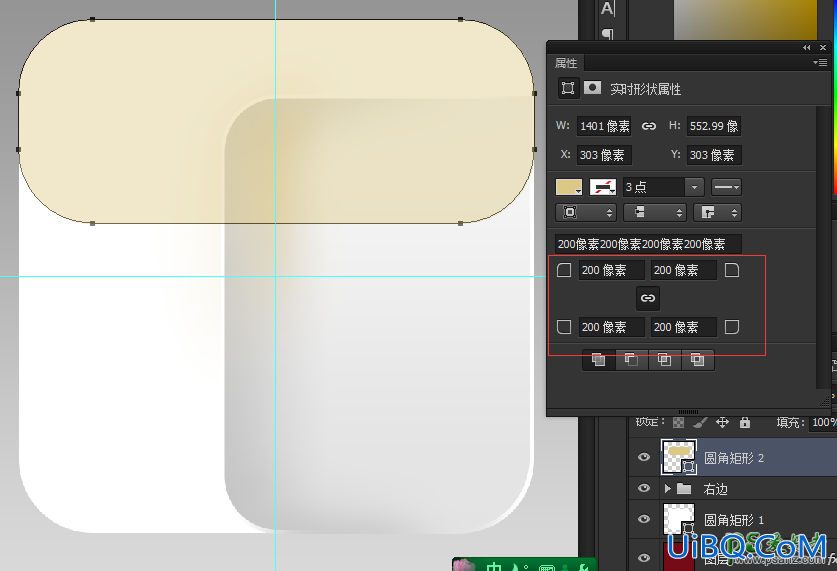Click the combined corner radii text field
Screen dimensions: 837x571
pyautogui.click(x=648, y=244)
